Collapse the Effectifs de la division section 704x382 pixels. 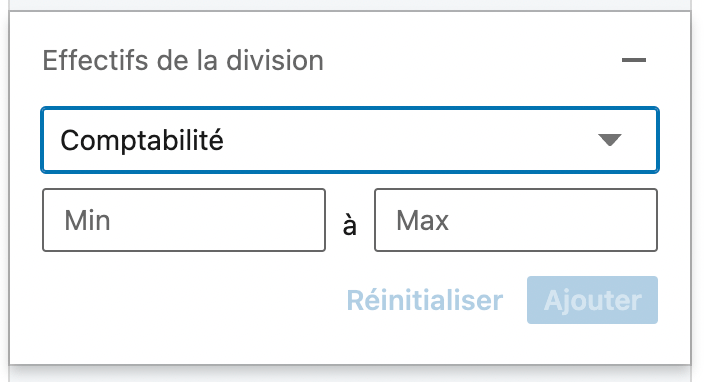[x=634, y=60]
